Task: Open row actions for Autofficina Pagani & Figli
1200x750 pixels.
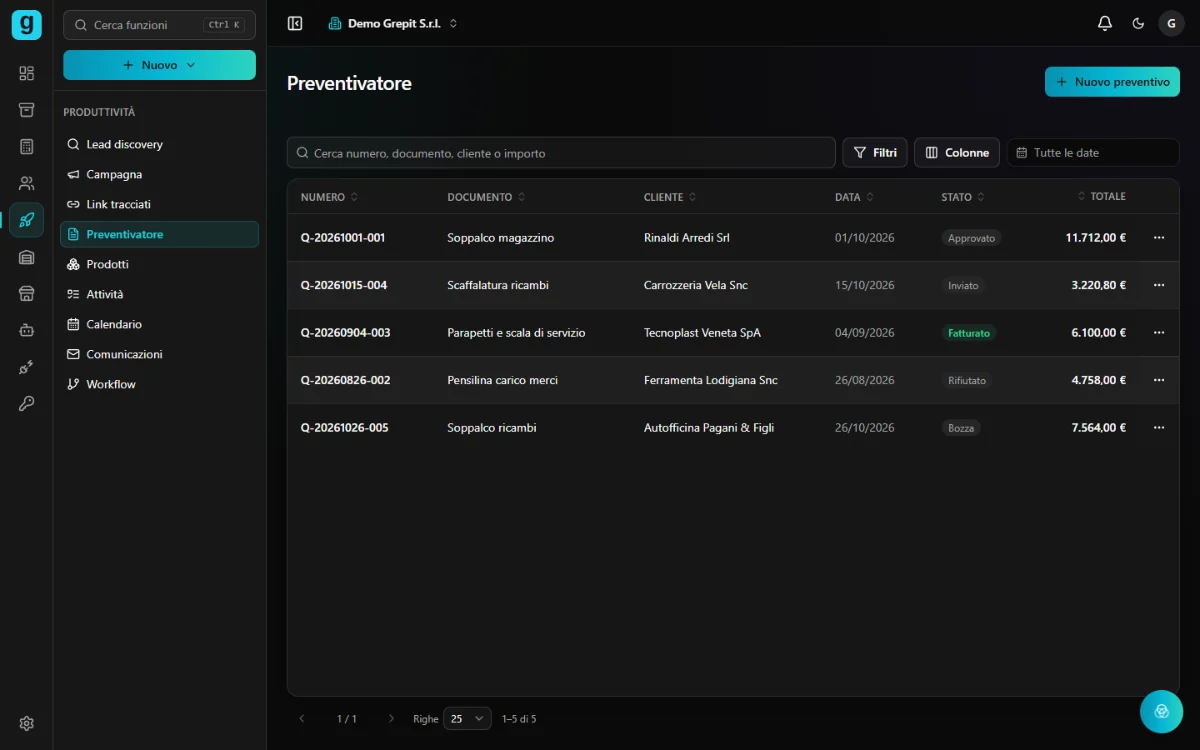Action: pos(1159,428)
